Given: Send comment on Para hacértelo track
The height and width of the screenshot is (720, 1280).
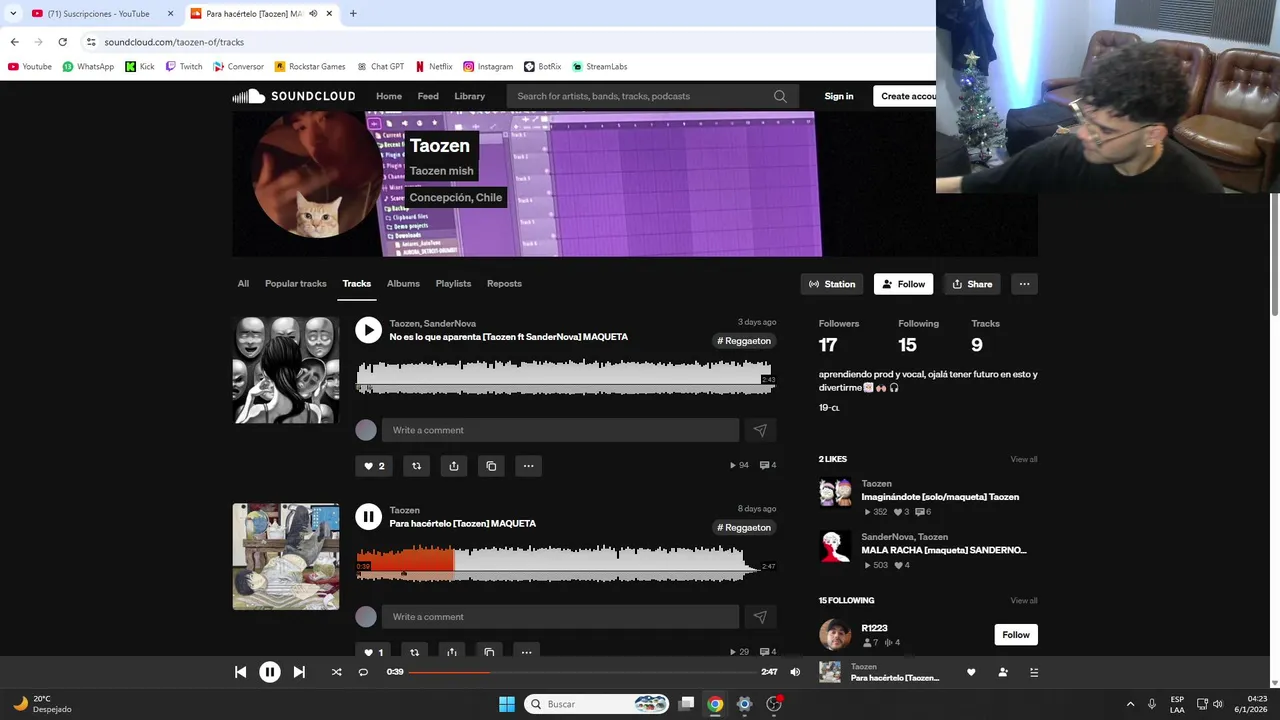Looking at the screenshot, I should click(x=760, y=617).
